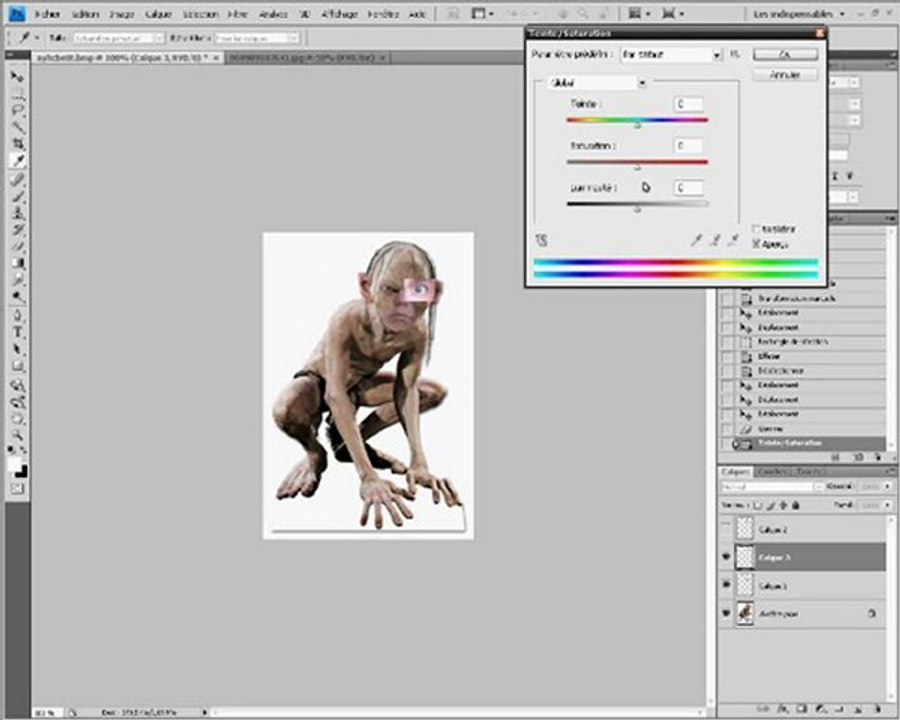Open the Filtre menu
The image size is (900, 720).
click(x=238, y=14)
